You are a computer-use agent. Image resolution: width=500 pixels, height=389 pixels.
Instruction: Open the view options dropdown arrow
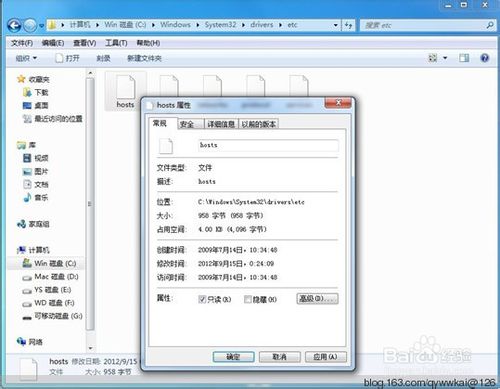coord(445,58)
